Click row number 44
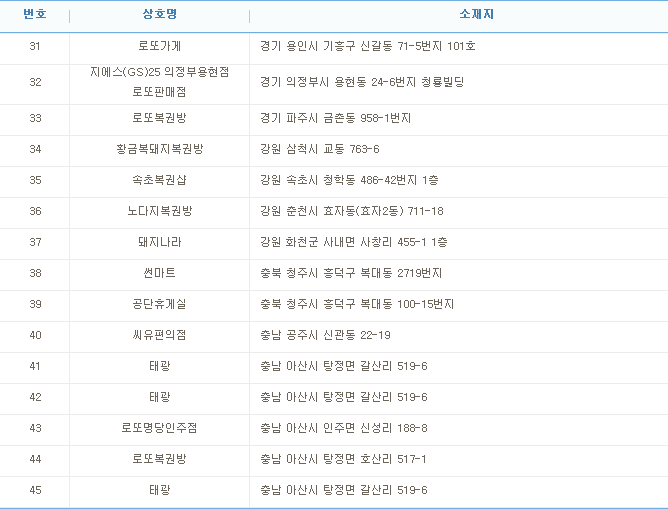The height and width of the screenshot is (509, 668). (35, 459)
